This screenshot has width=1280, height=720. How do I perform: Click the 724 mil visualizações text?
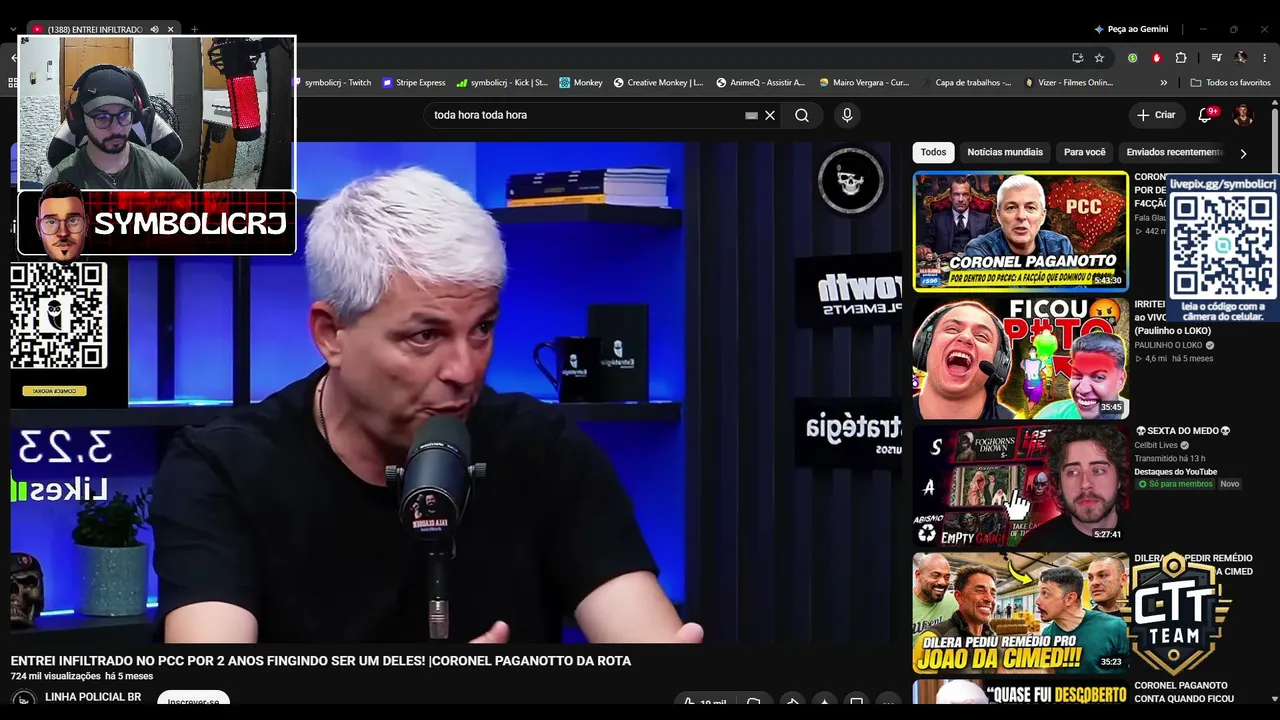tap(56, 677)
